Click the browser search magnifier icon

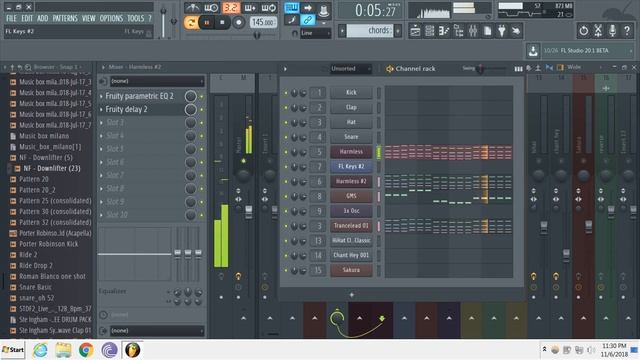(28, 67)
